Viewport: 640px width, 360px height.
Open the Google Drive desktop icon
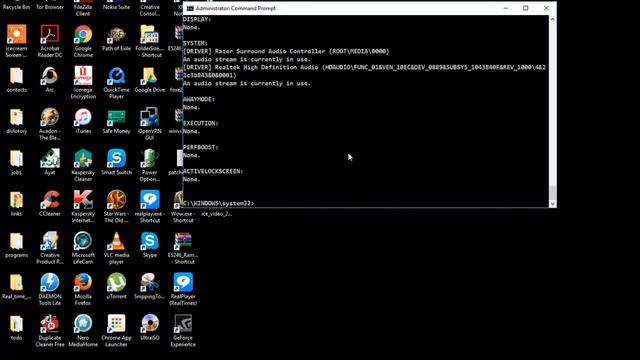149,76
